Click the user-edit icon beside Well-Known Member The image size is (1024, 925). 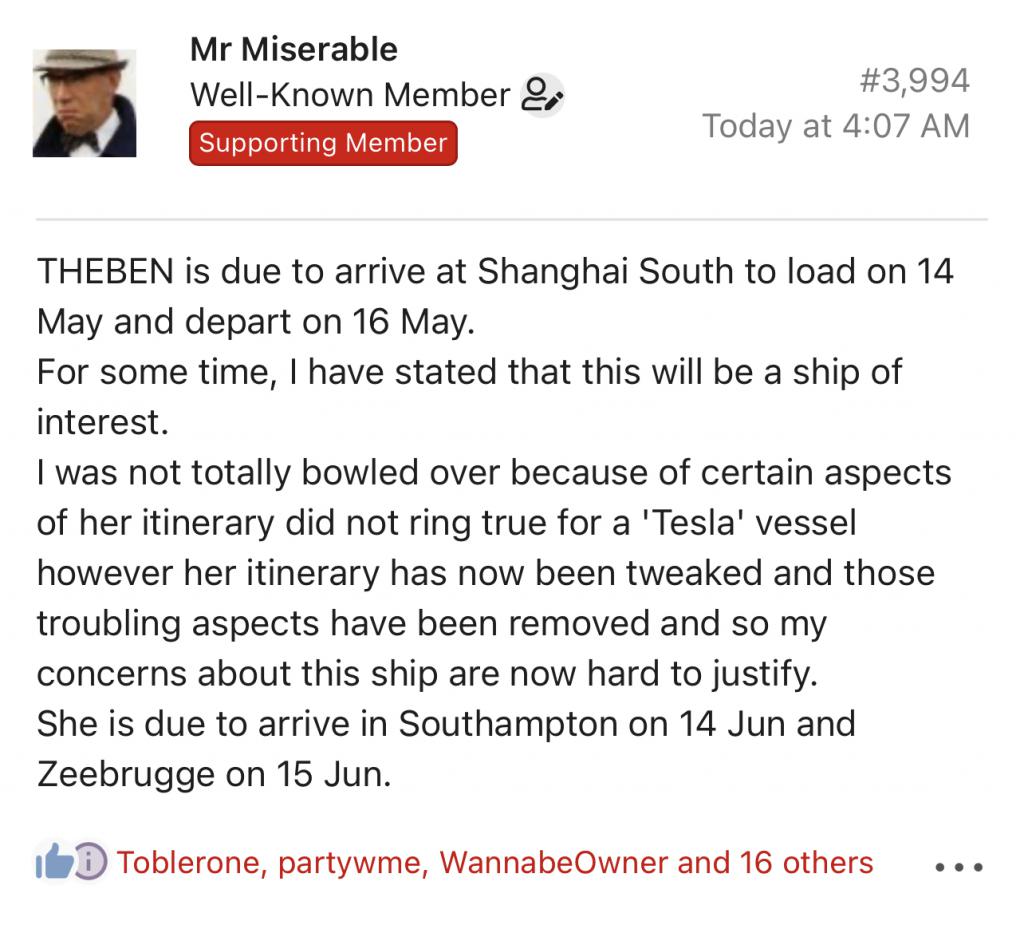pos(542,95)
